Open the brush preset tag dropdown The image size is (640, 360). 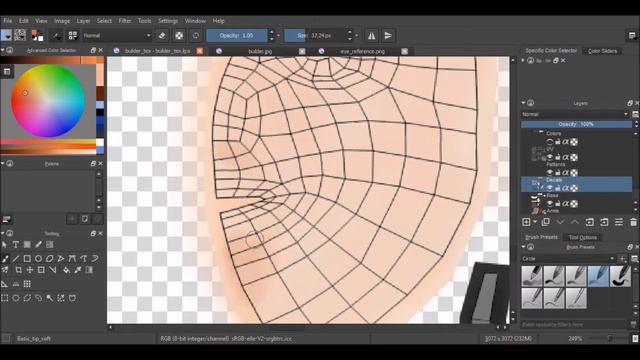pos(568,258)
